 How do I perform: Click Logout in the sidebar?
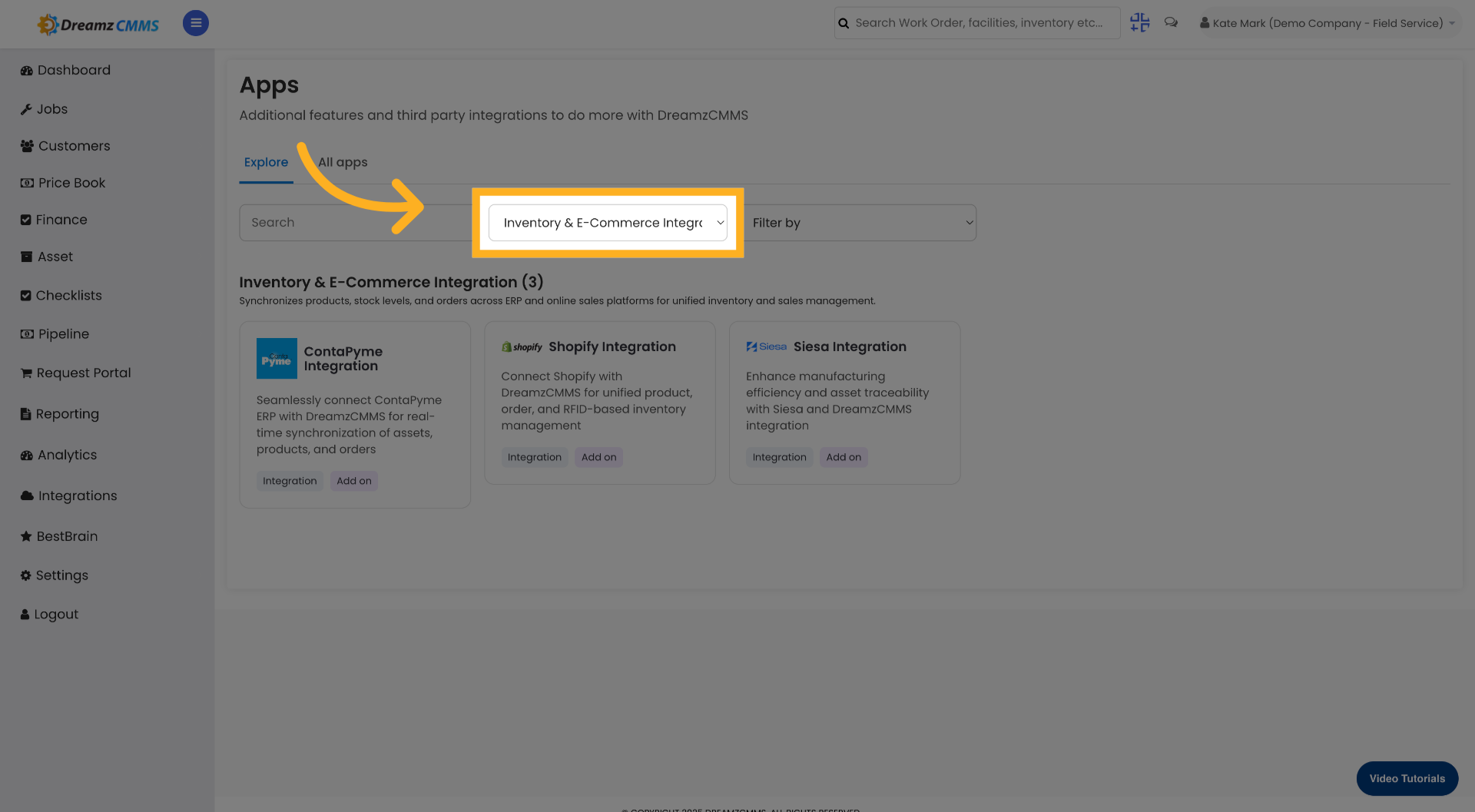[x=55, y=614]
